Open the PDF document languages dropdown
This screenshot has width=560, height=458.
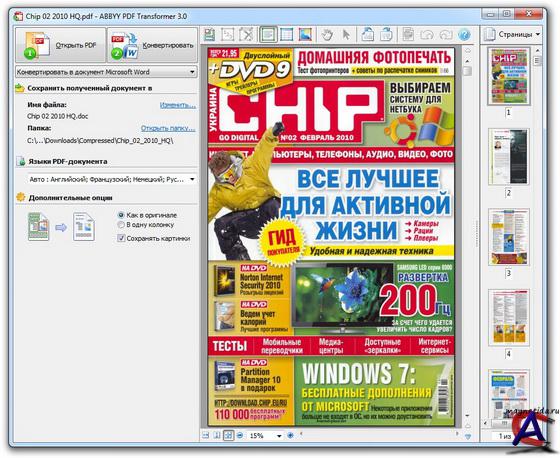click(x=112, y=179)
